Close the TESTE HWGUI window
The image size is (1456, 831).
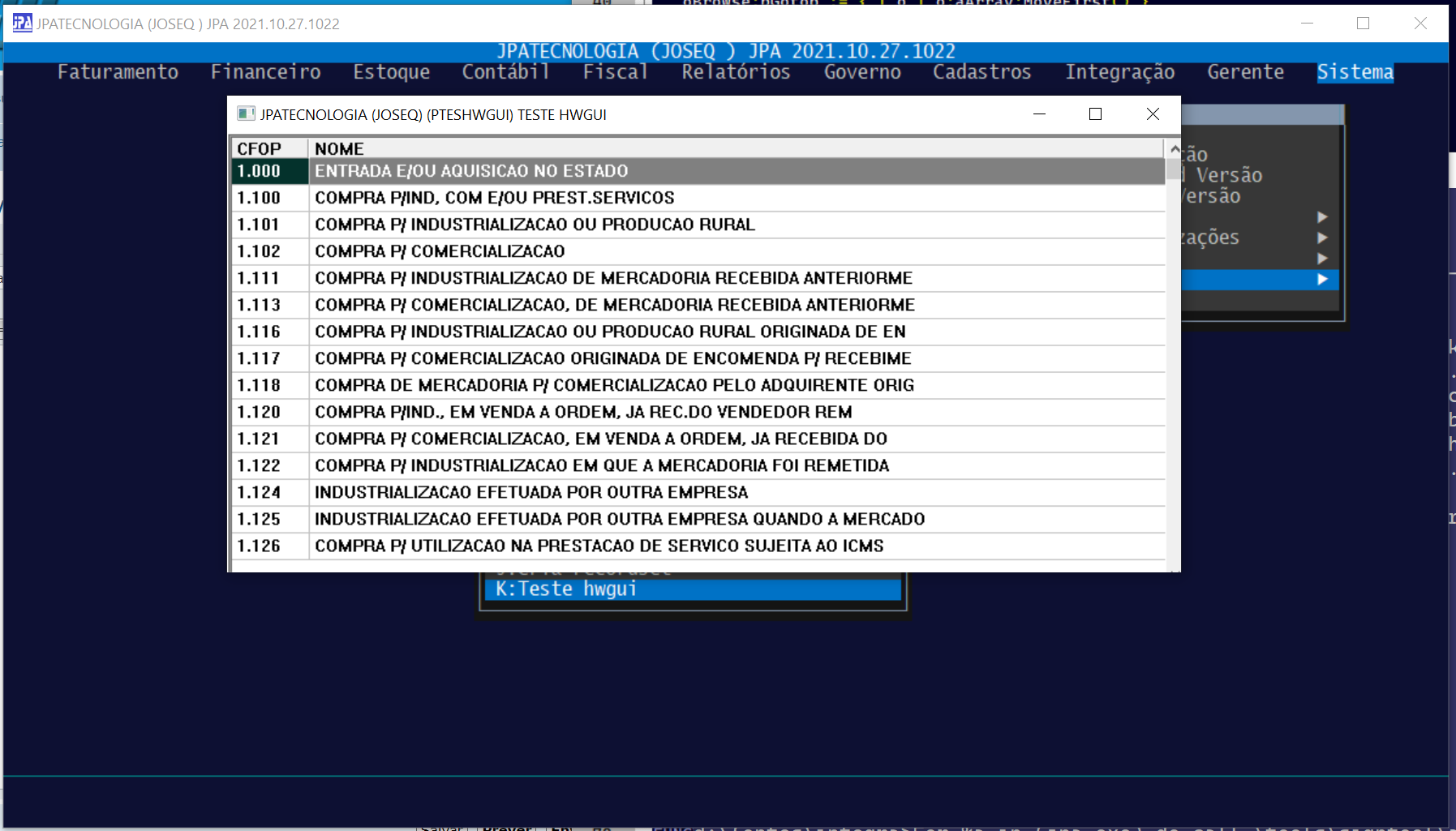(1153, 114)
